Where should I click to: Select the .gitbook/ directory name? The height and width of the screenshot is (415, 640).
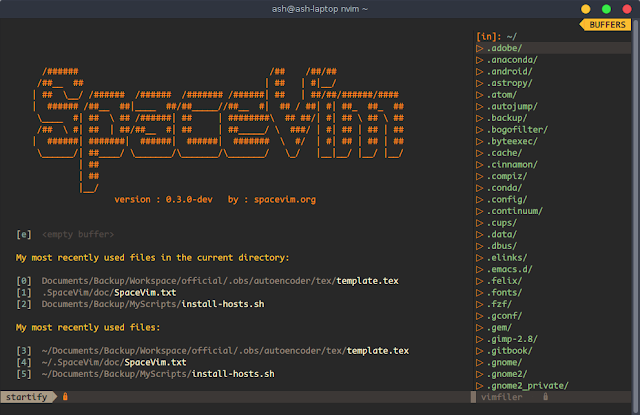(509, 351)
